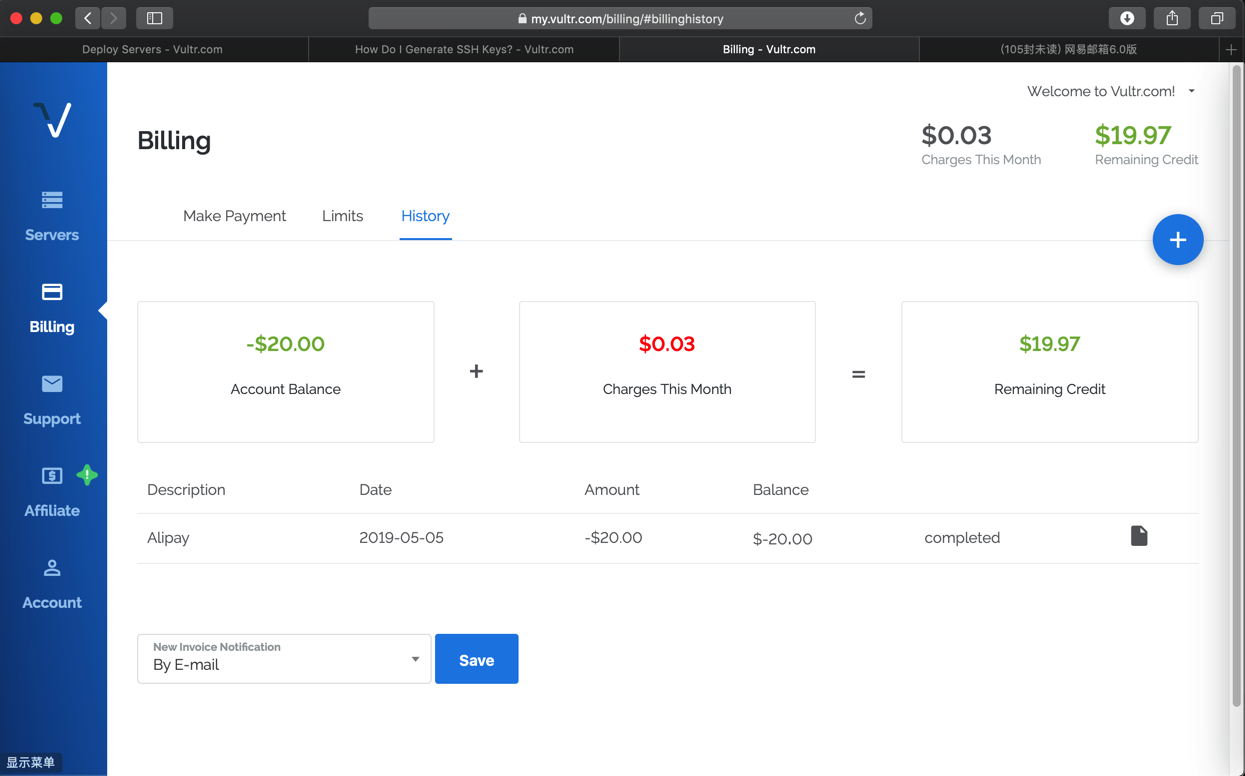Click the Billing page heading
Image resolution: width=1245 pixels, height=776 pixels.
click(x=174, y=141)
